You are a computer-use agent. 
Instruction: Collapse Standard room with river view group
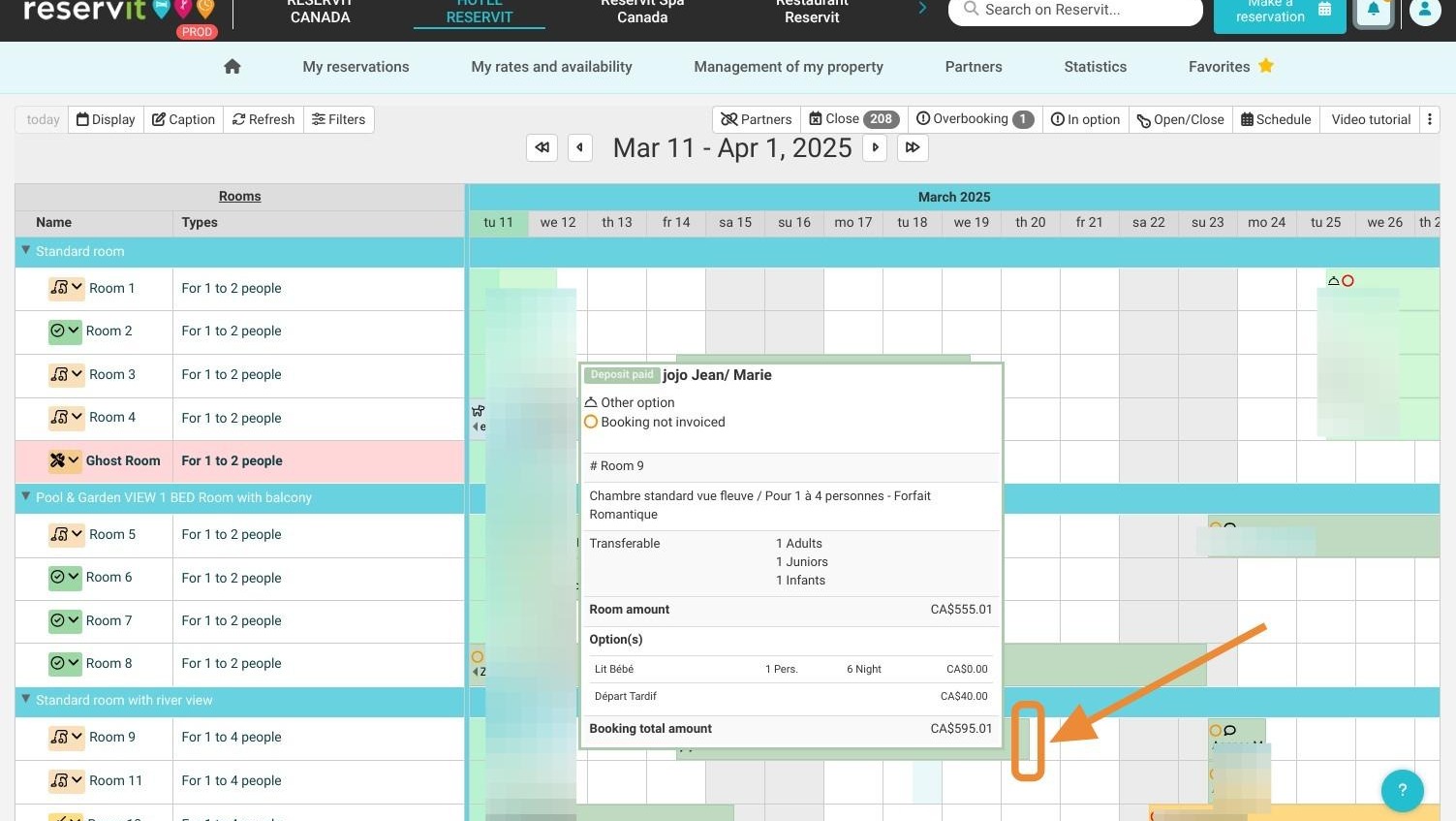pos(26,699)
